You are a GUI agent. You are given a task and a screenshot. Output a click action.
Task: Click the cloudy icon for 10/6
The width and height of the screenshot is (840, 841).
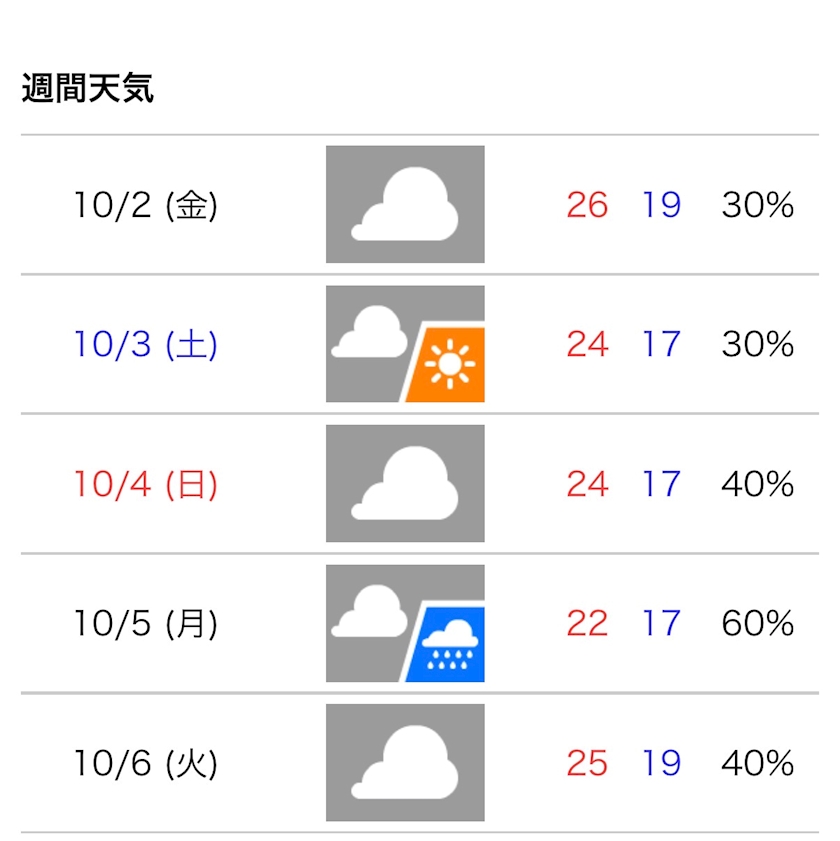click(405, 763)
